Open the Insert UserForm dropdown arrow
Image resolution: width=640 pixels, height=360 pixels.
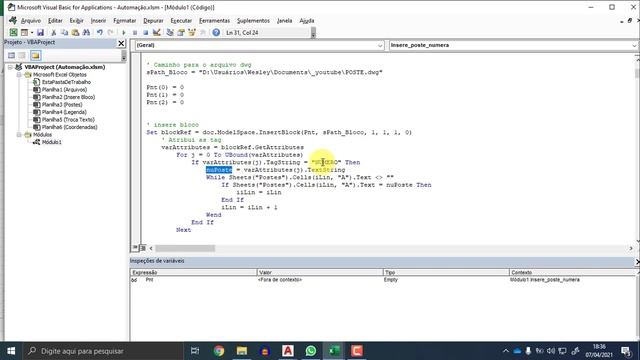coord(31,32)
